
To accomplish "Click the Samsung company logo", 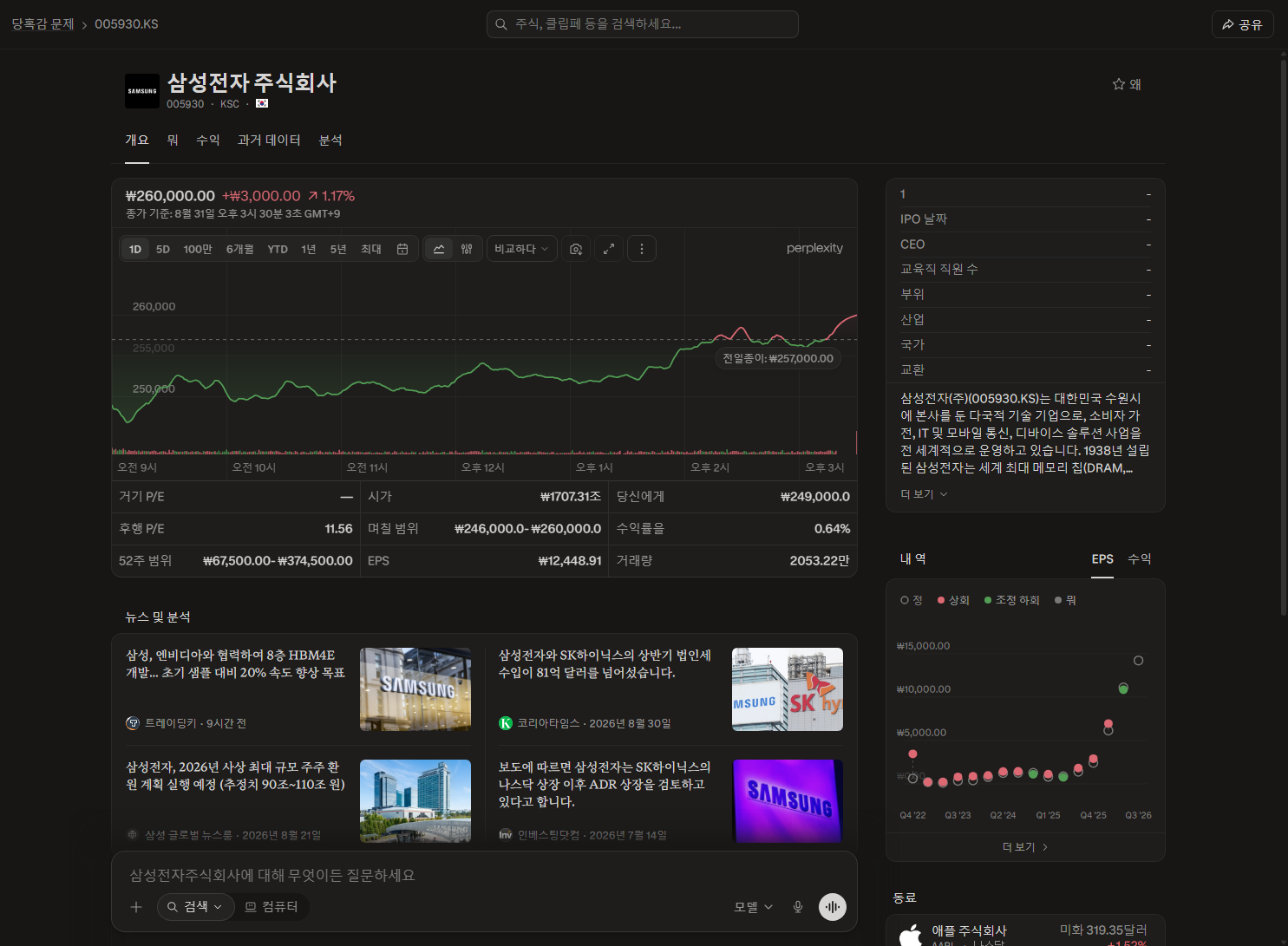I will click(142, 90).
